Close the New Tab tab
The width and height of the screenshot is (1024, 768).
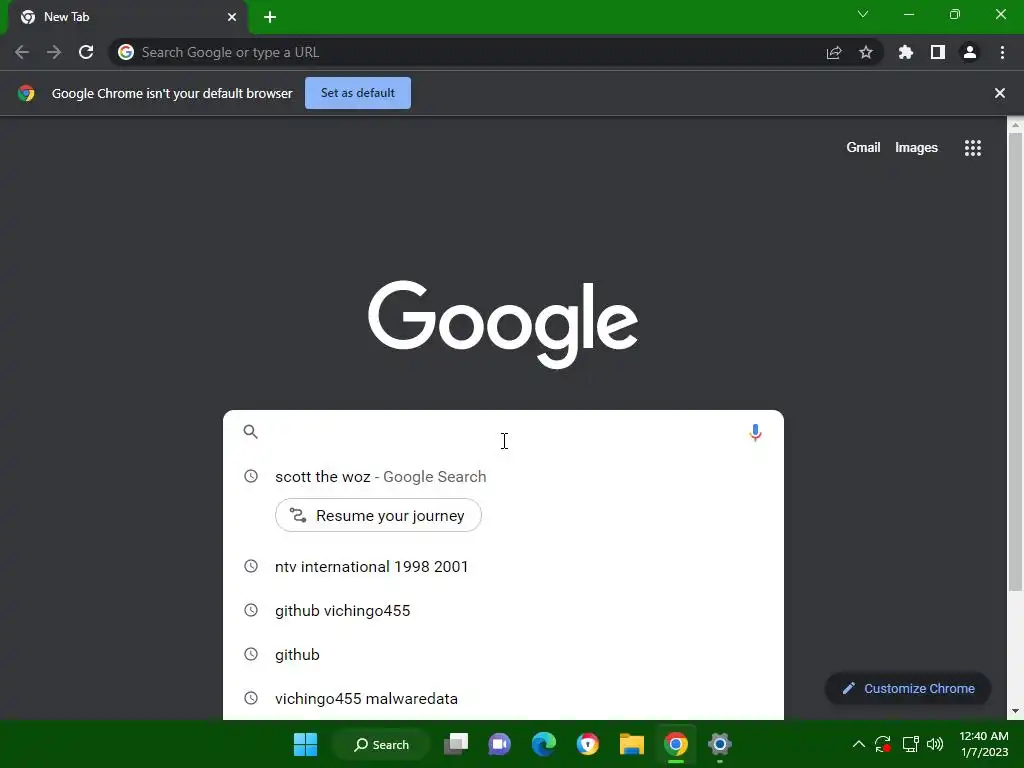[232, 17]
